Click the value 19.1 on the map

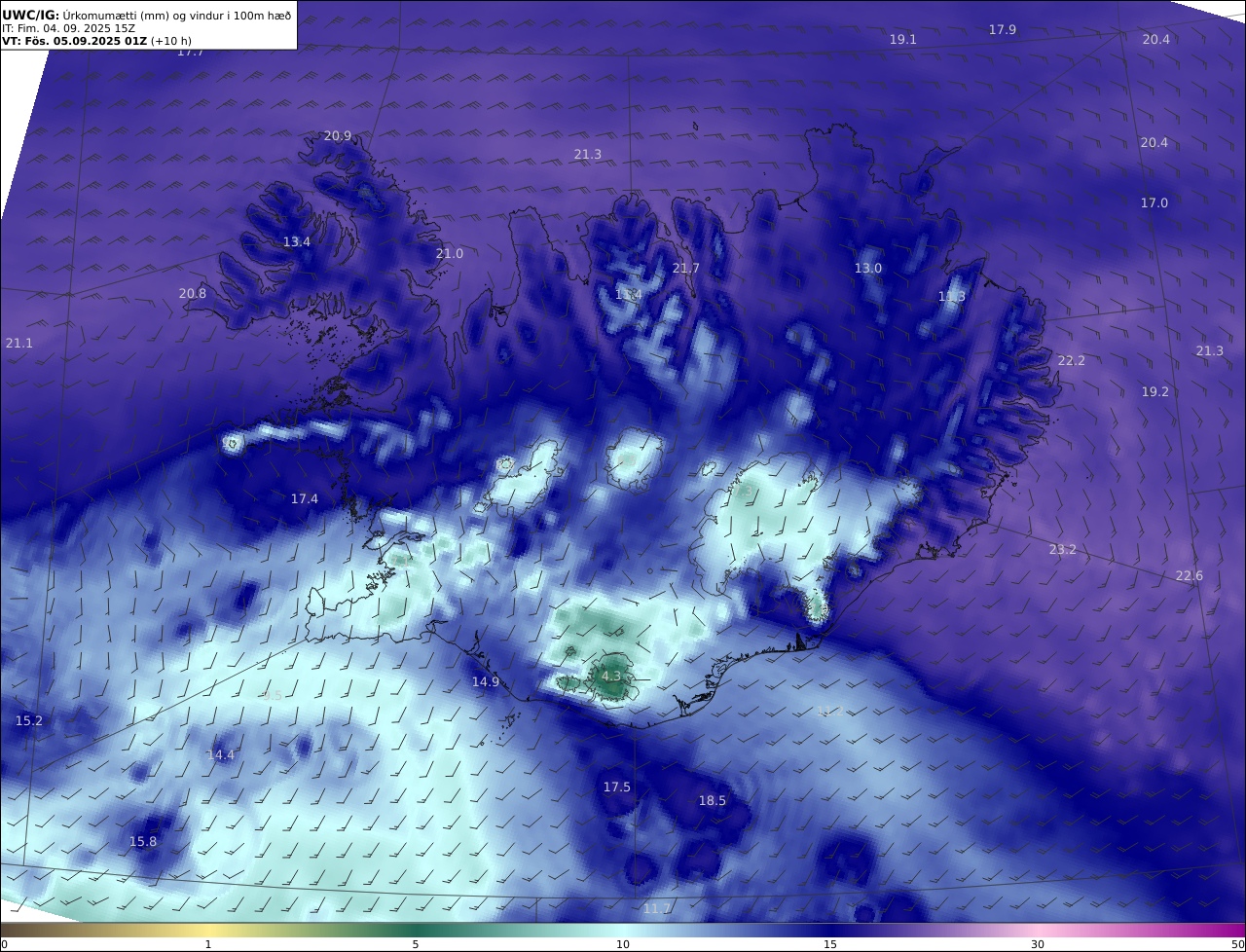(903, 40)
